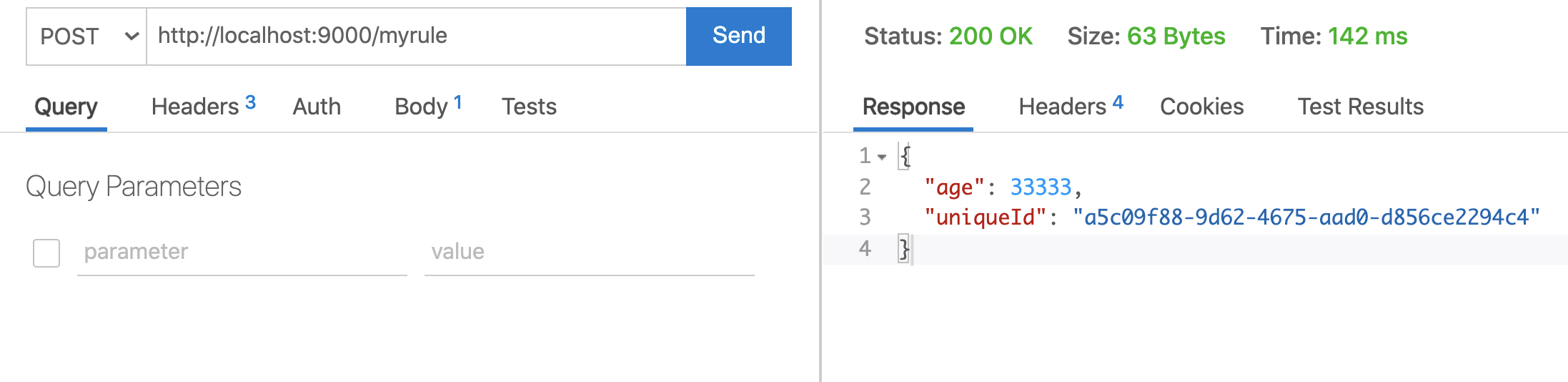
Task: Switch to the Query tab
Action: [x=66, y=107]
